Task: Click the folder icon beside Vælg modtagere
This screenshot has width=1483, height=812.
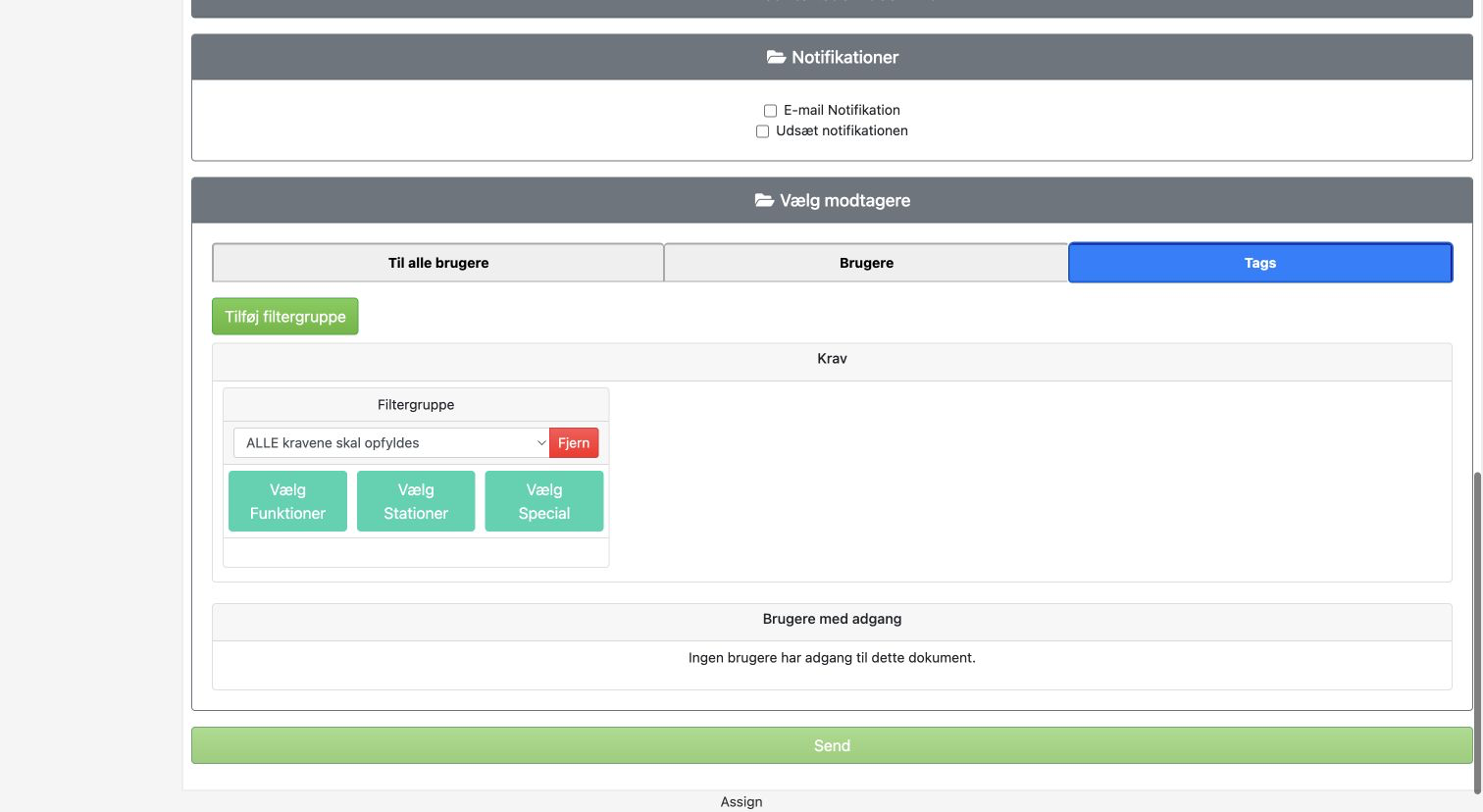Action: click(x=764, y=200)
